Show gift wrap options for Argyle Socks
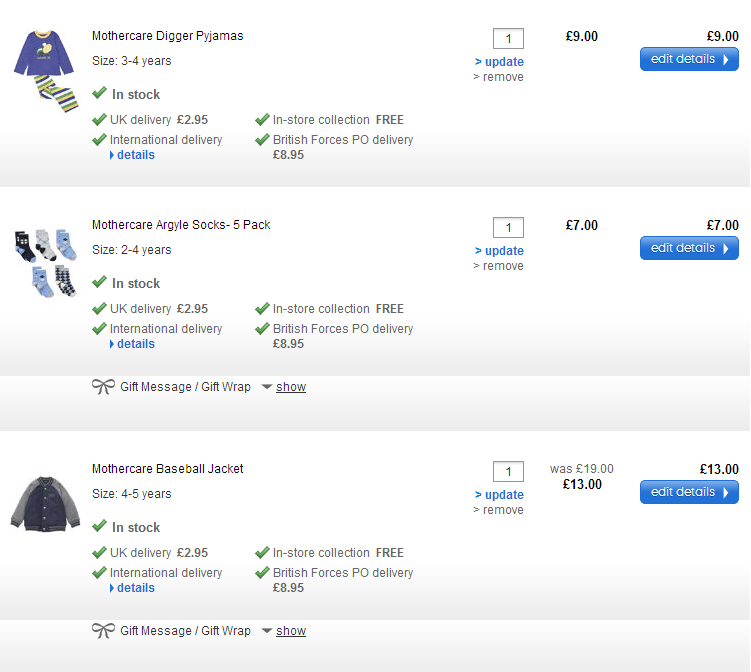Viewport: 751px width, 672px height. [x=291, y=387]
